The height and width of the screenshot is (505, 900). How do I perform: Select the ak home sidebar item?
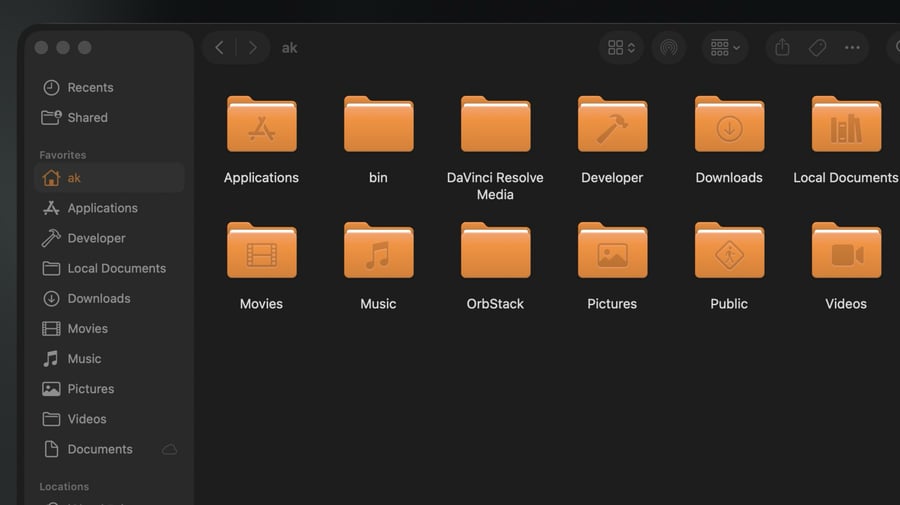(109, 178)
